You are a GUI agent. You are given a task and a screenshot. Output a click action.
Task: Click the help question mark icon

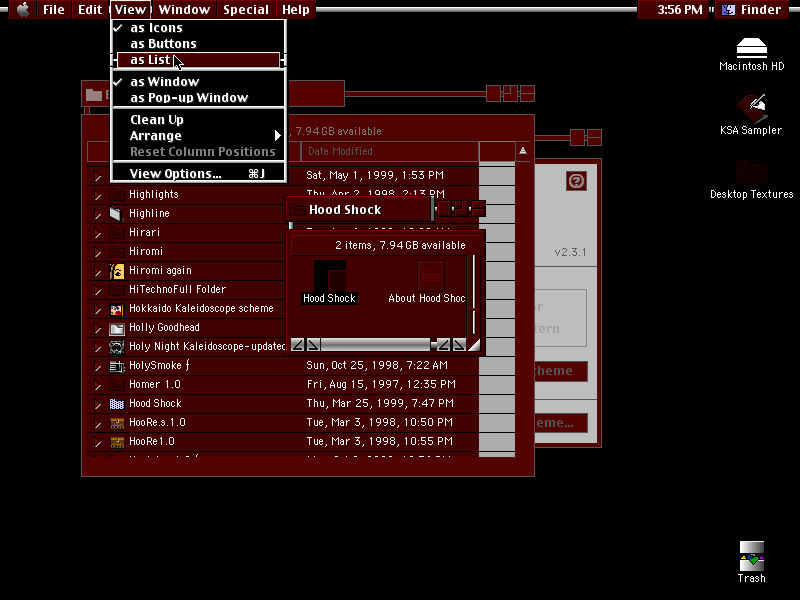[577, 181]
